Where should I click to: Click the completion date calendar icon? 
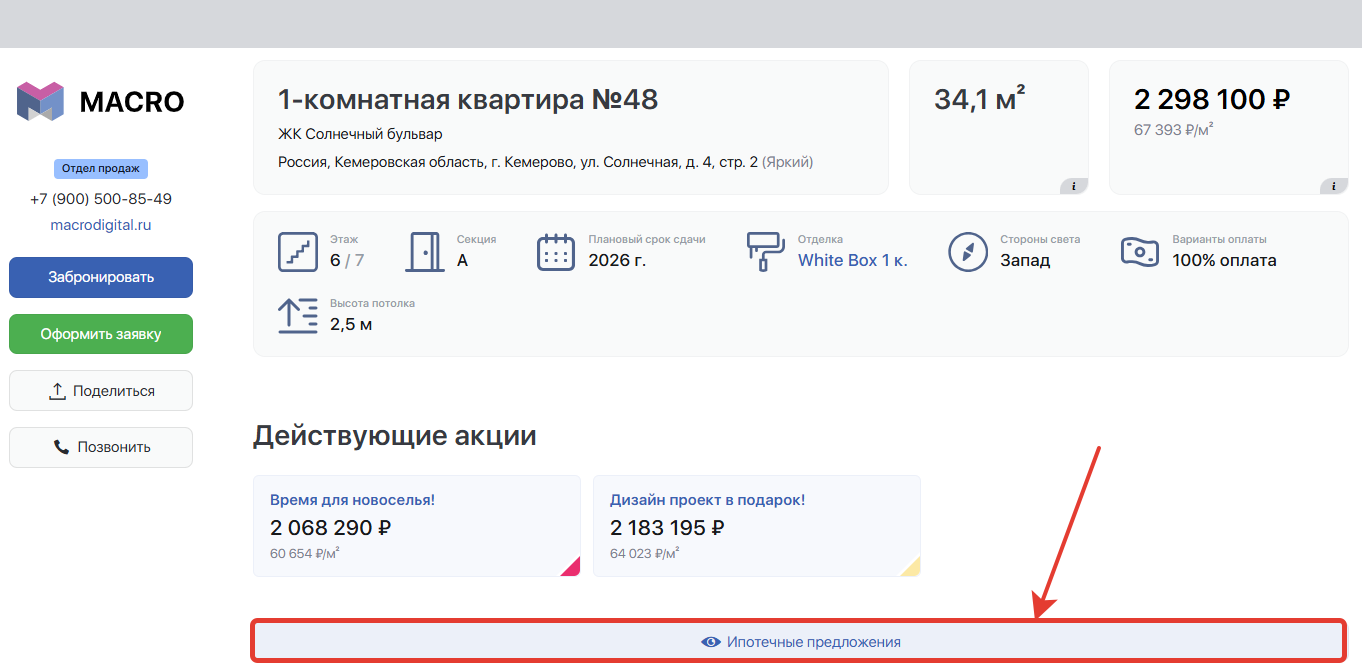[556, 252]
